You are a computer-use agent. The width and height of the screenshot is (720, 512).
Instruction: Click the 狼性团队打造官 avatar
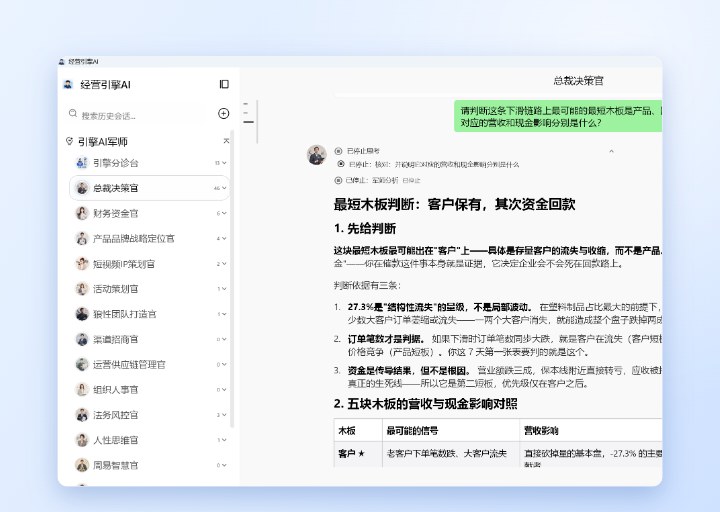(82, 314)
